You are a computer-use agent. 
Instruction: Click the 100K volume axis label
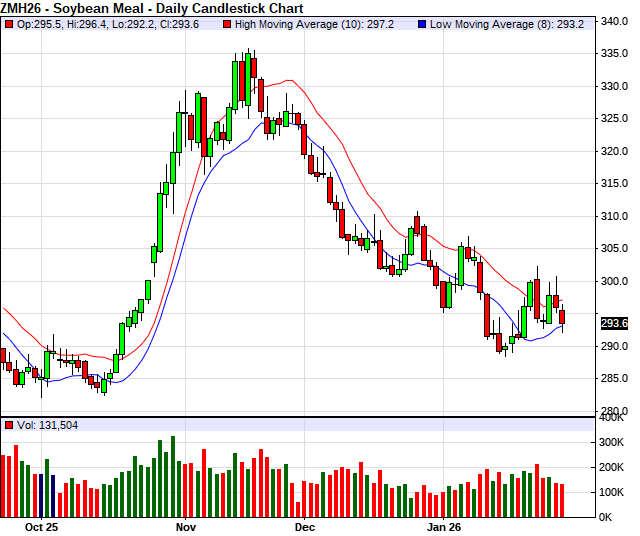click(613, 492)
